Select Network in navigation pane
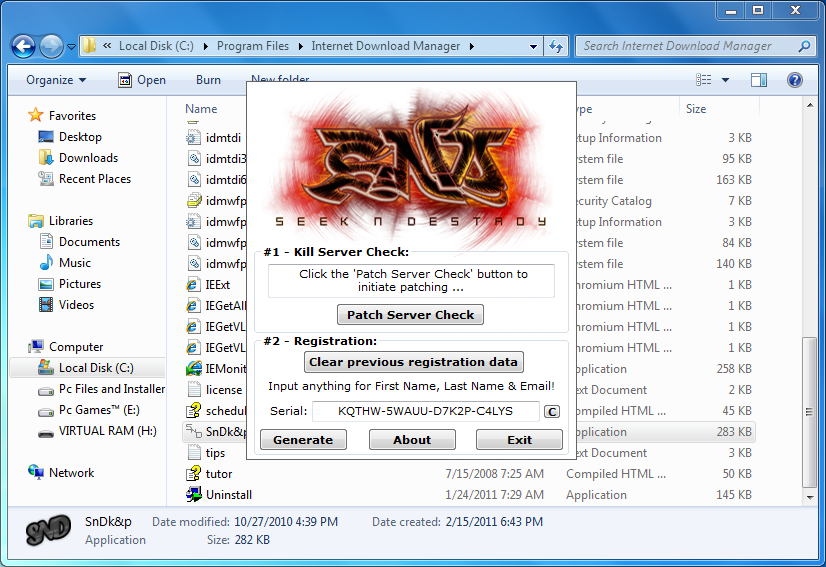 [x=61, y=473]
